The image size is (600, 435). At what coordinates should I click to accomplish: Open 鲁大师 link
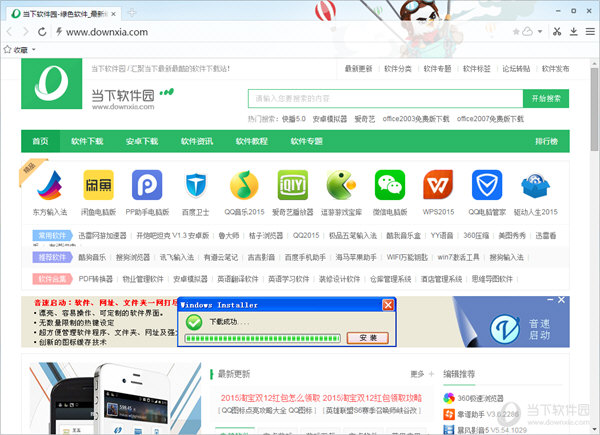229,235
